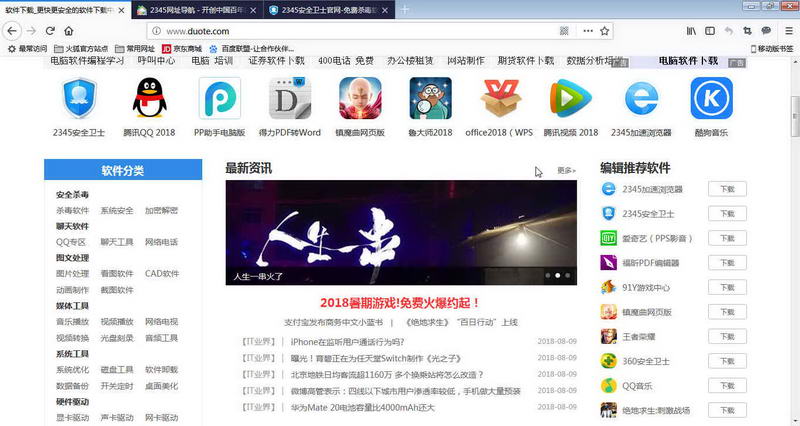Open the 腾讯QQ 2018 penguin icon

tap(148, 99)
